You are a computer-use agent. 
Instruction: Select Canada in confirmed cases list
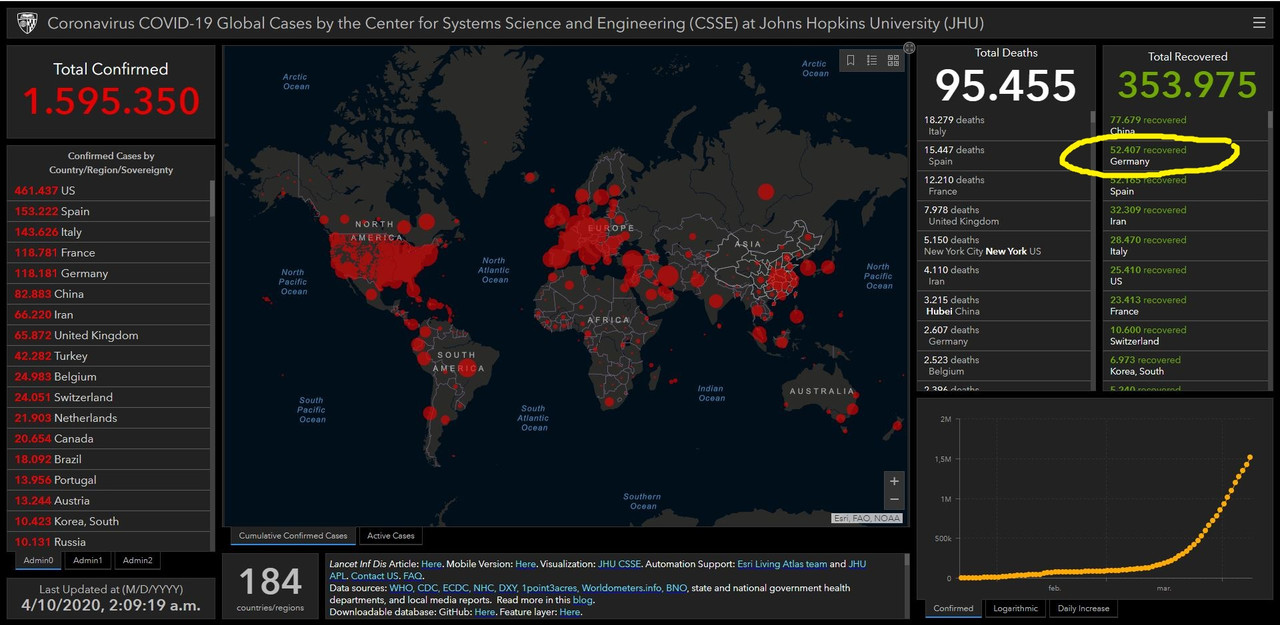click(109, 439)
